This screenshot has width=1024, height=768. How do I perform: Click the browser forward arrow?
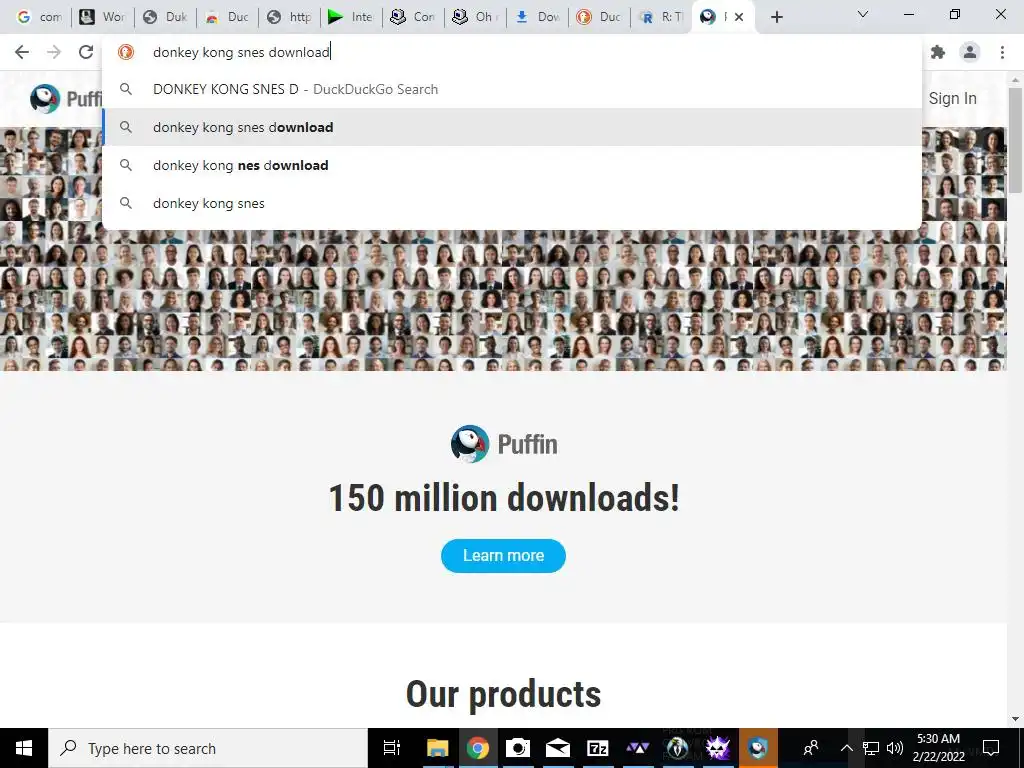54,52
